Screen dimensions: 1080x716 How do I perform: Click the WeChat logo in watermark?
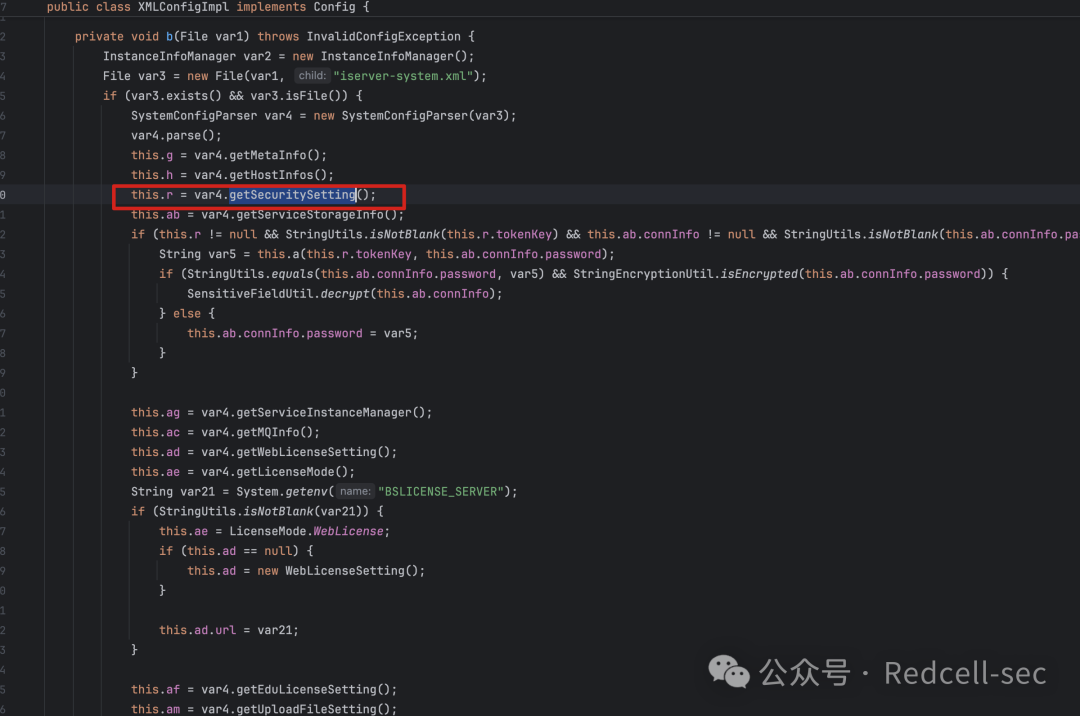(x=728, y=672)
